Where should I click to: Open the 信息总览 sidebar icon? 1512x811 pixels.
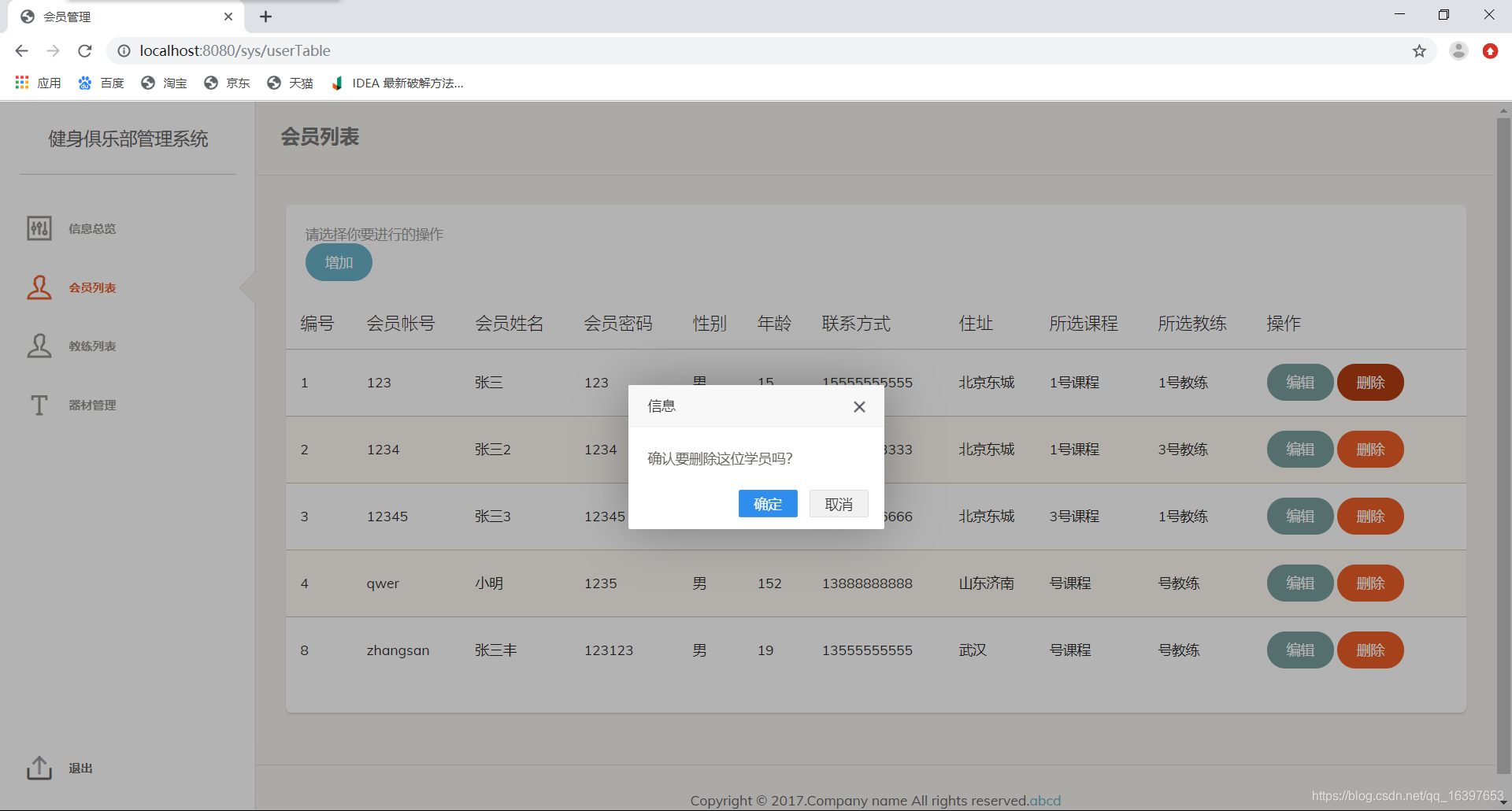click(39, 228)
